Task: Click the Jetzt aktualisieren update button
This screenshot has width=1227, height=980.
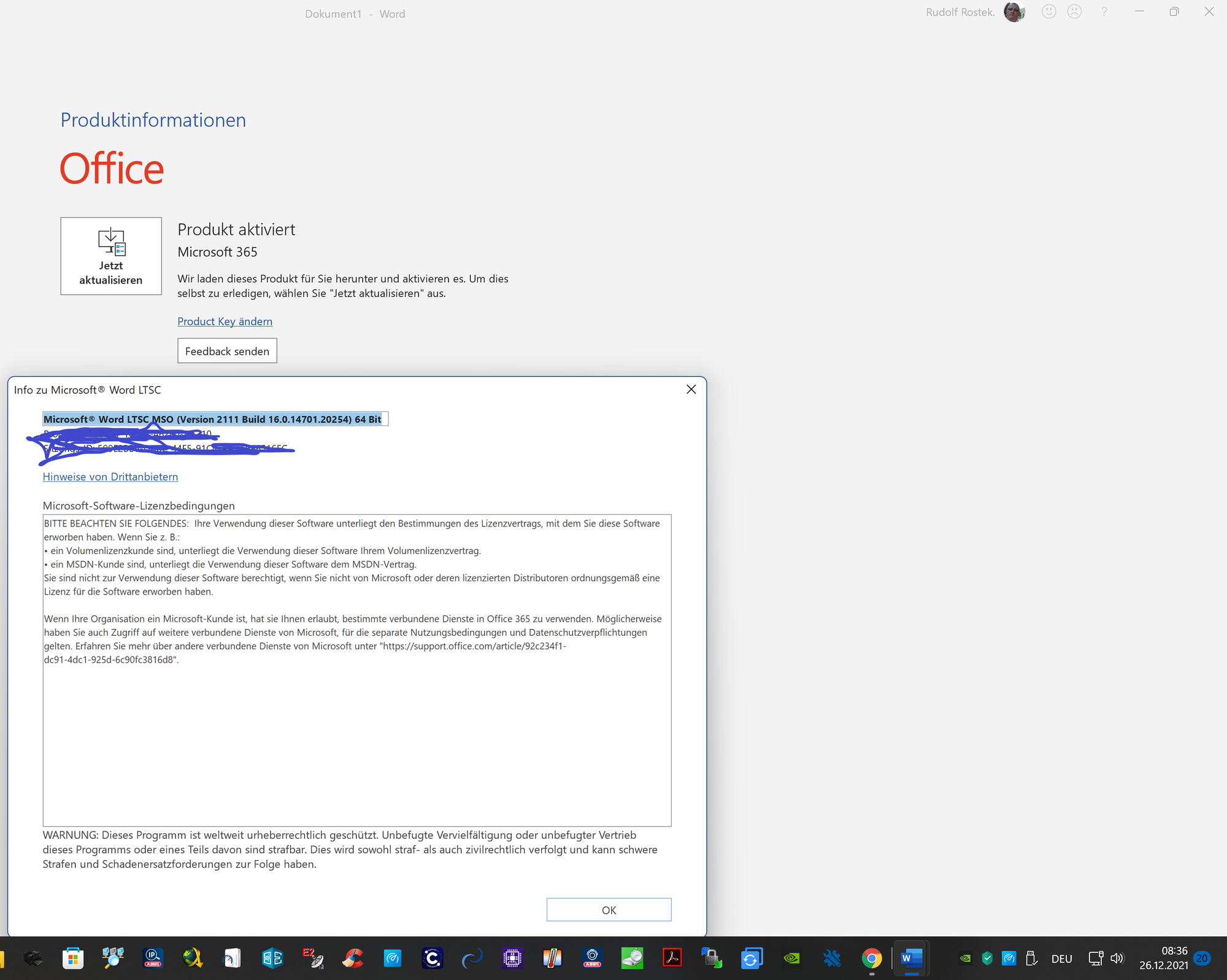Action: (111, 256)
